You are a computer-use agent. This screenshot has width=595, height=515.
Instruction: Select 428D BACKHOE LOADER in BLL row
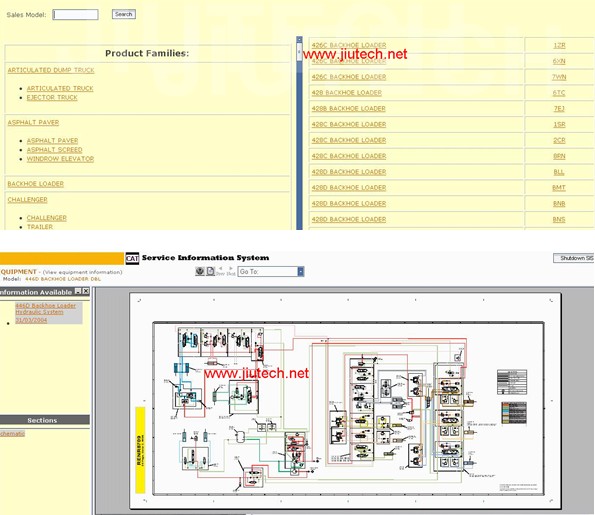point(349,172)
